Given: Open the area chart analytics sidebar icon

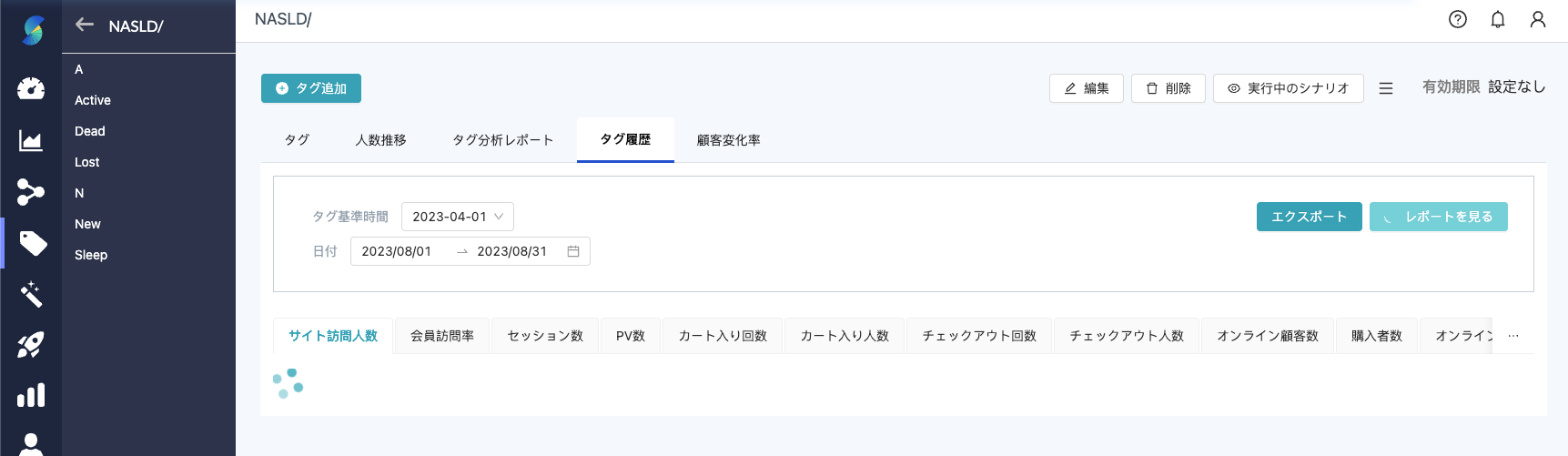Looking at the screenshot, I should pyautogui.click(x=31, y=141).
